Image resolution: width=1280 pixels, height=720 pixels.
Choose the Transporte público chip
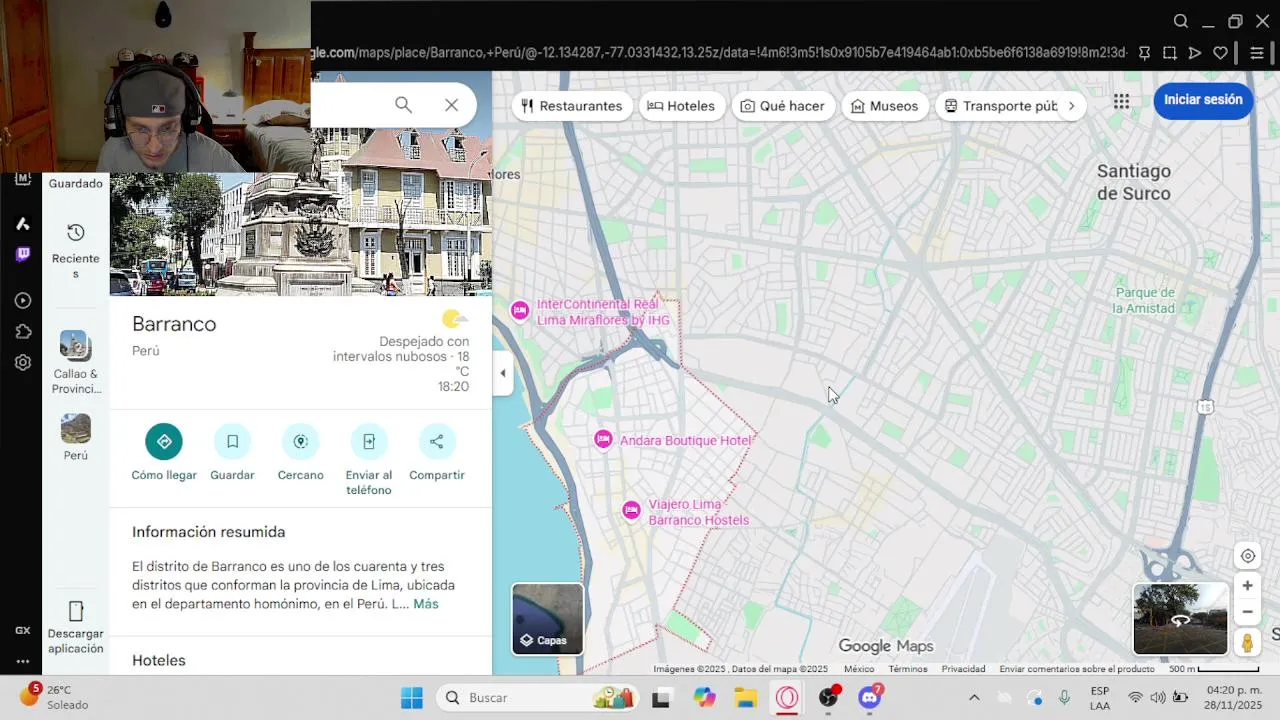(x=1000, y=106)
